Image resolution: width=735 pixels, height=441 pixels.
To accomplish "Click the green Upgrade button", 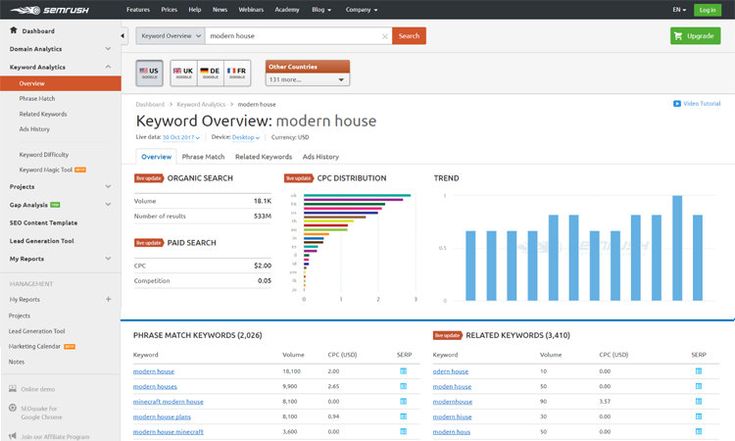I will click(x=694, y=36).
